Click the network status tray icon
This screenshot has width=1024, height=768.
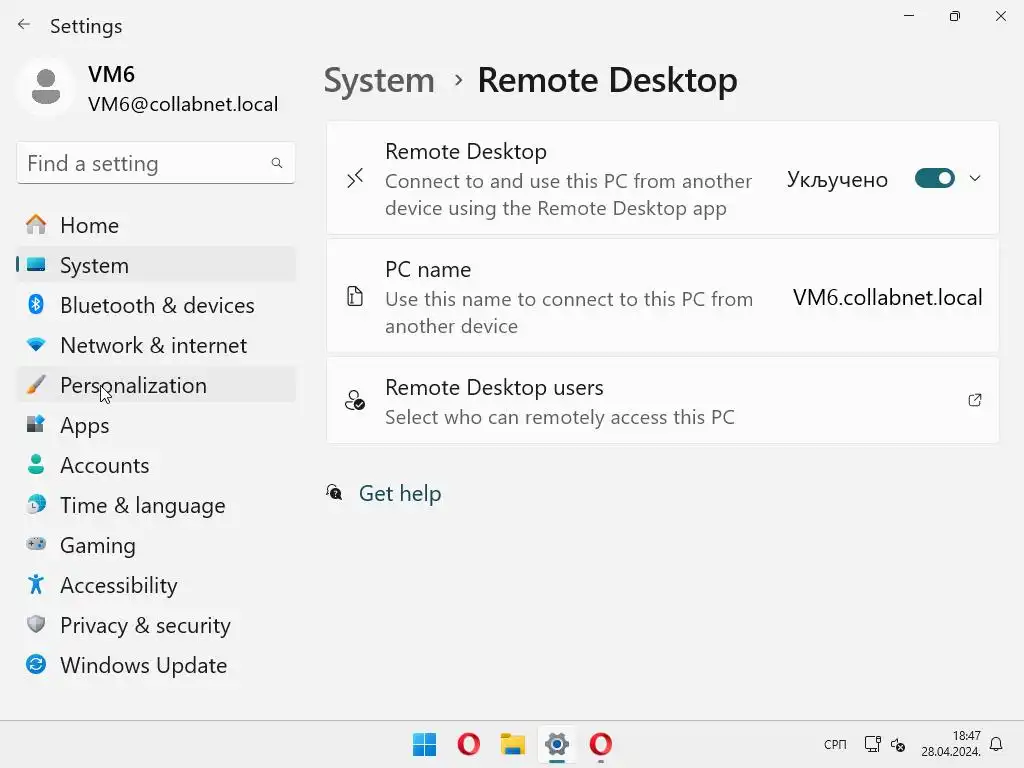point(872,744)
